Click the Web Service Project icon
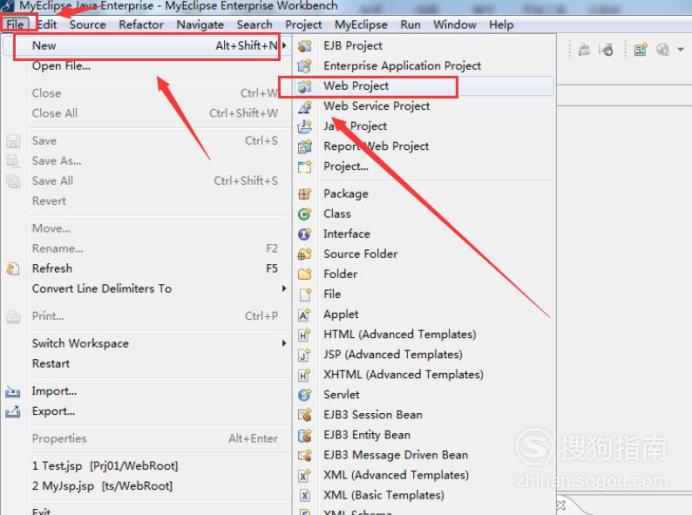The image size is (692, 515). [305, 106]
